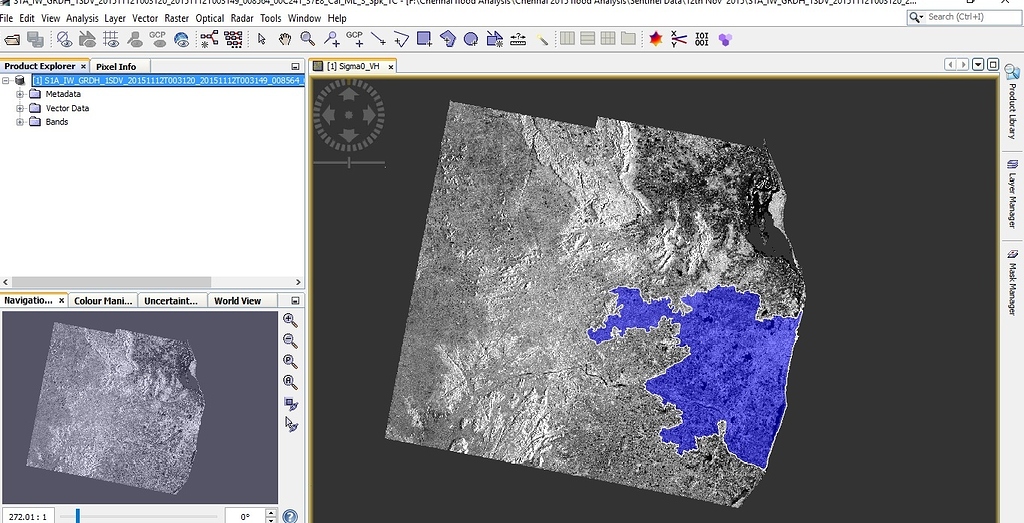Image resolution: width=1024 pixels, height=523 pixels.
Task: Click Zoom In icon in Navigation panel
Action: [x=290, y=320]
